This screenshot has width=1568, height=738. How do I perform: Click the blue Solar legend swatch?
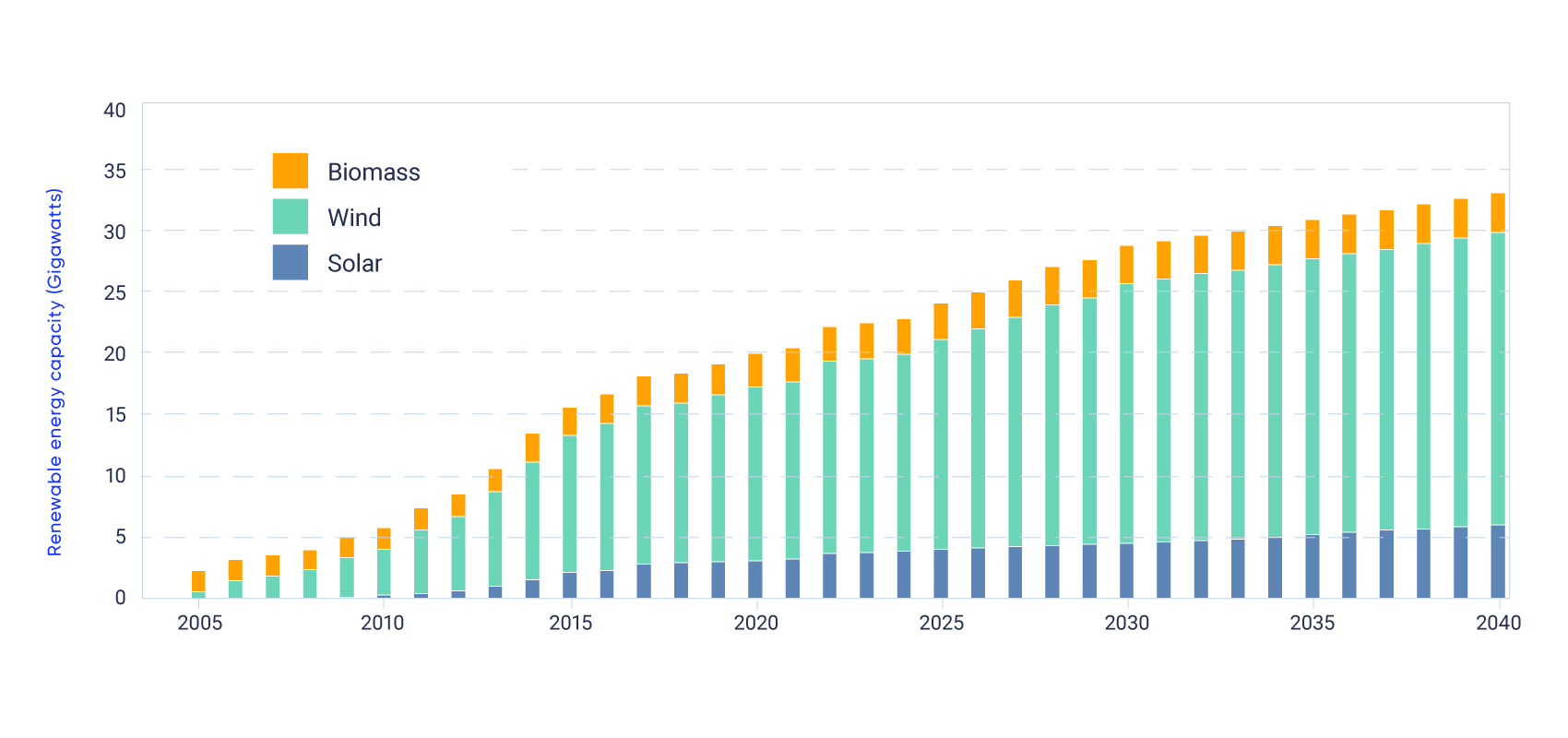(x=290, y=262)
